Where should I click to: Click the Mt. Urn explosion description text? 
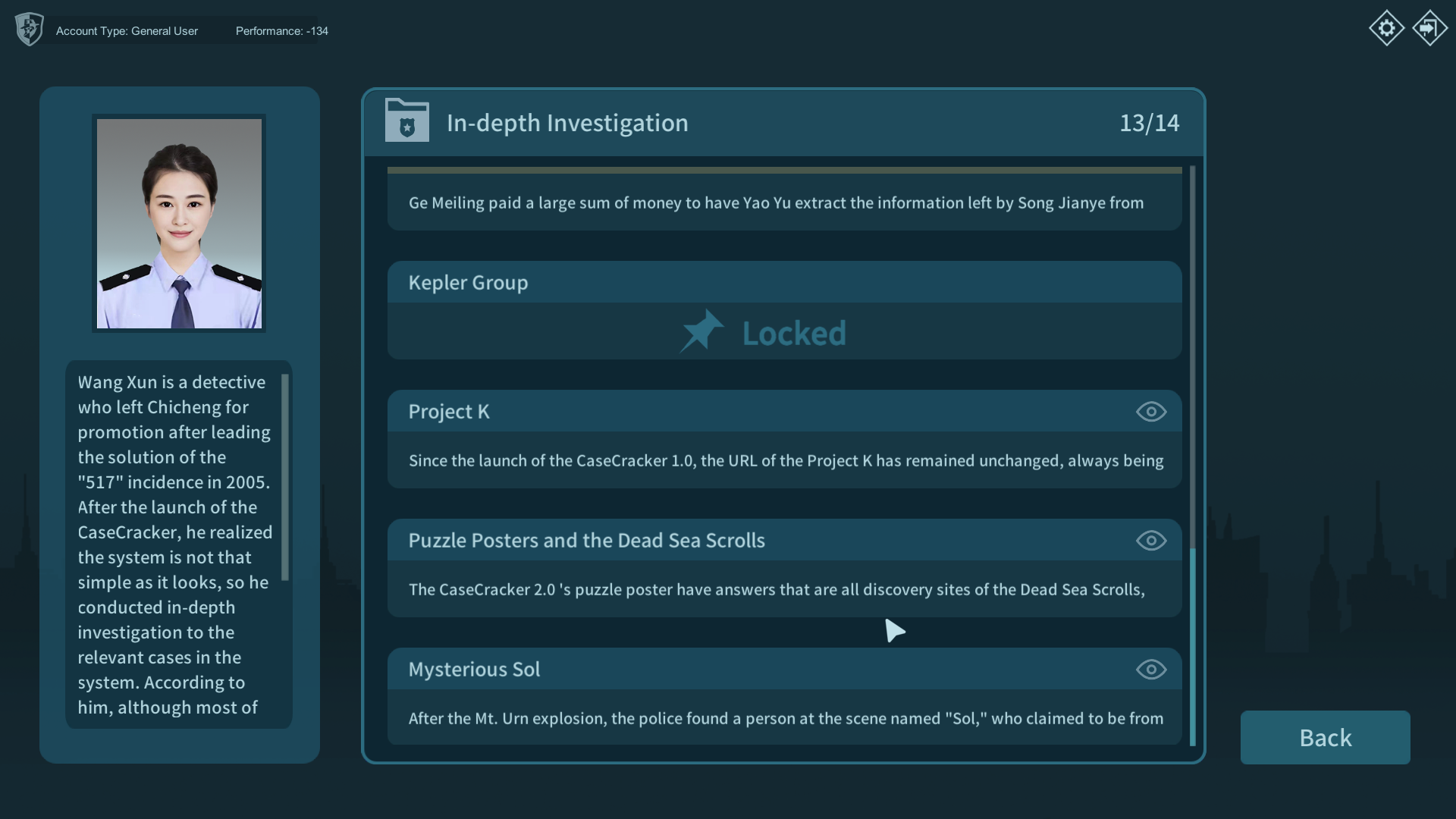tap(786, 718)
